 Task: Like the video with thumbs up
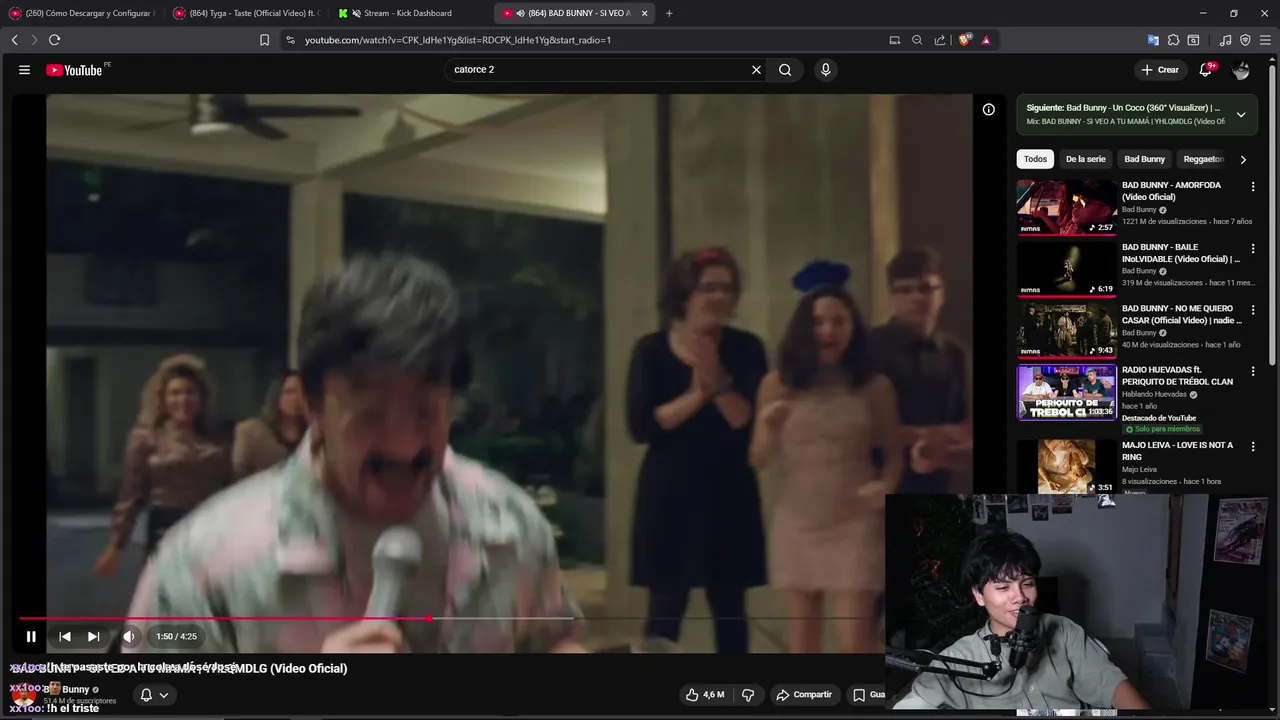pyautogui.click(x=704, y=694)
